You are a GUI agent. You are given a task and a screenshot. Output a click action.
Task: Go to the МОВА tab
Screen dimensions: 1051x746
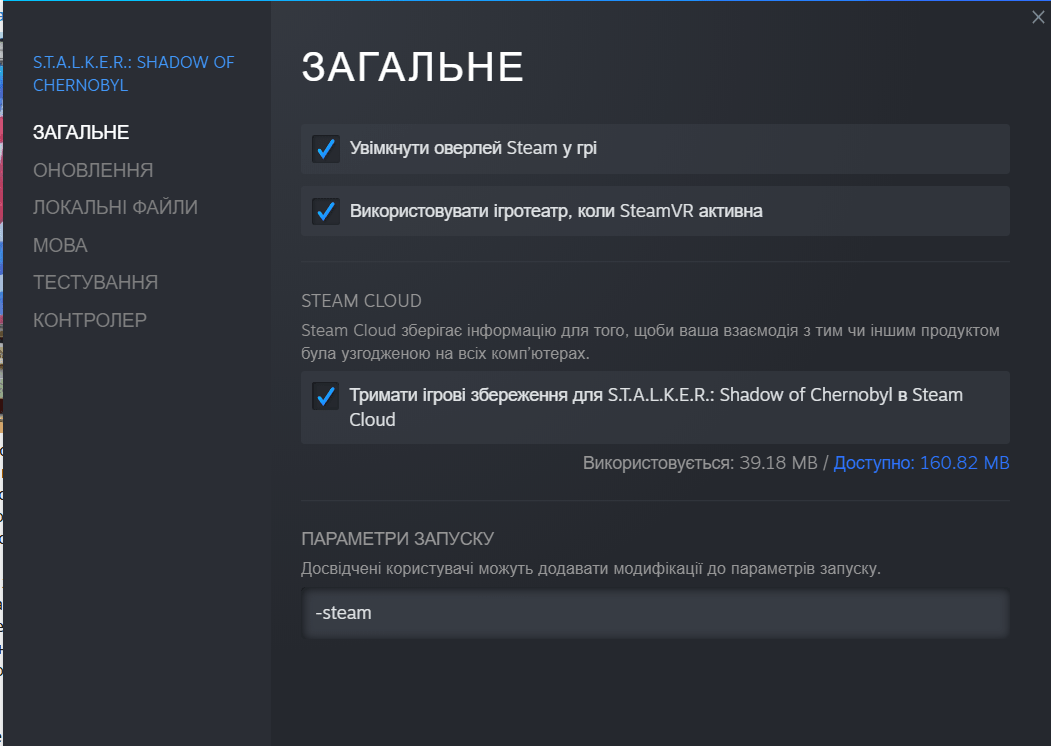[60, 245]
